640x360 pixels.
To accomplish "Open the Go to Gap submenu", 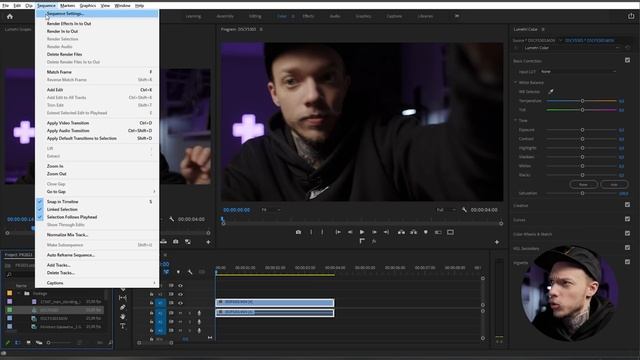I will (x=97, y=191).
